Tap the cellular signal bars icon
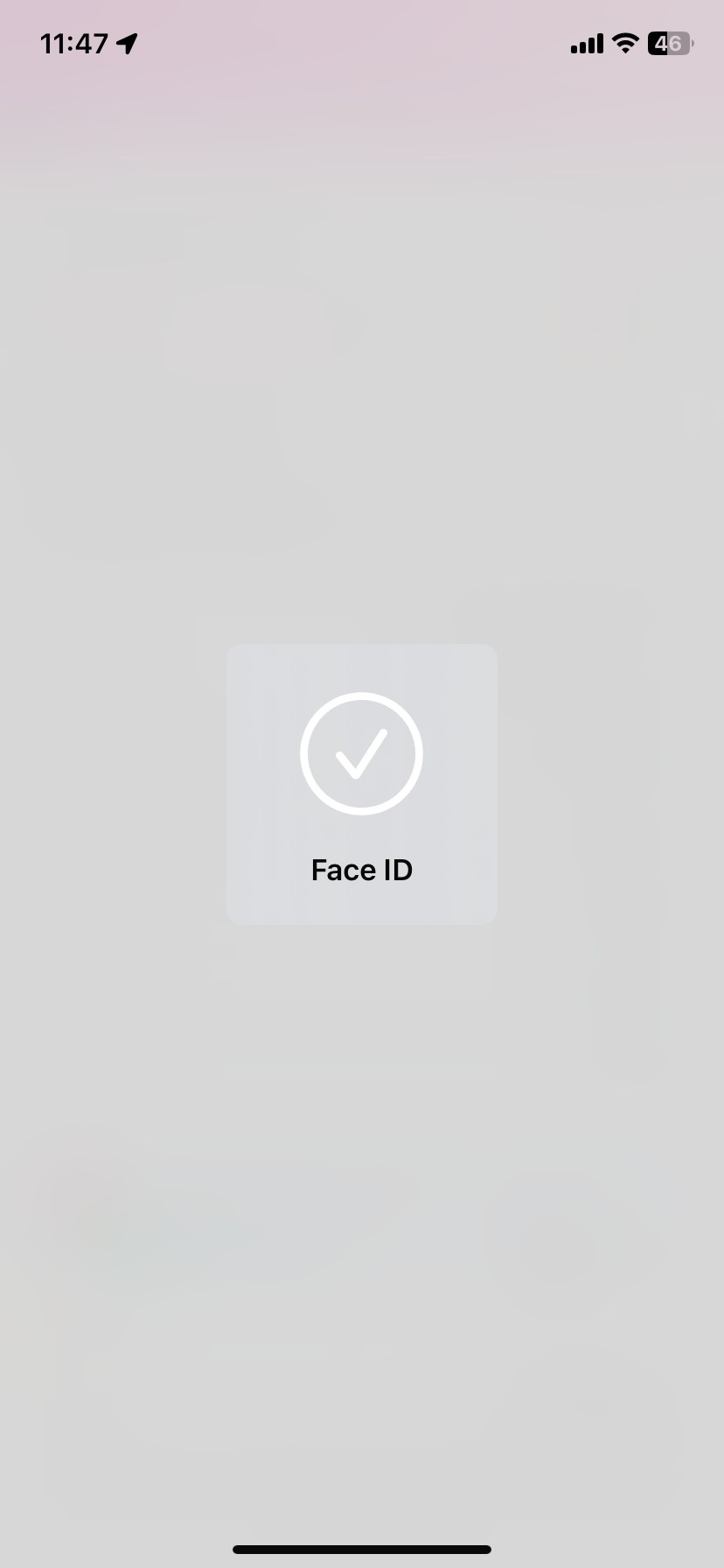The height and width of the screenshot is (1568, 724). (587, 44)
